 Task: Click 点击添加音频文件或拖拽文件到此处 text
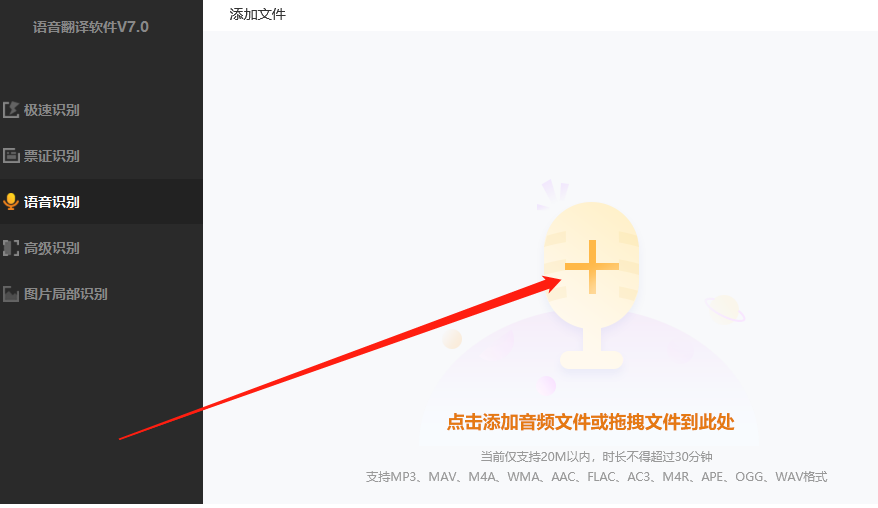590,422
